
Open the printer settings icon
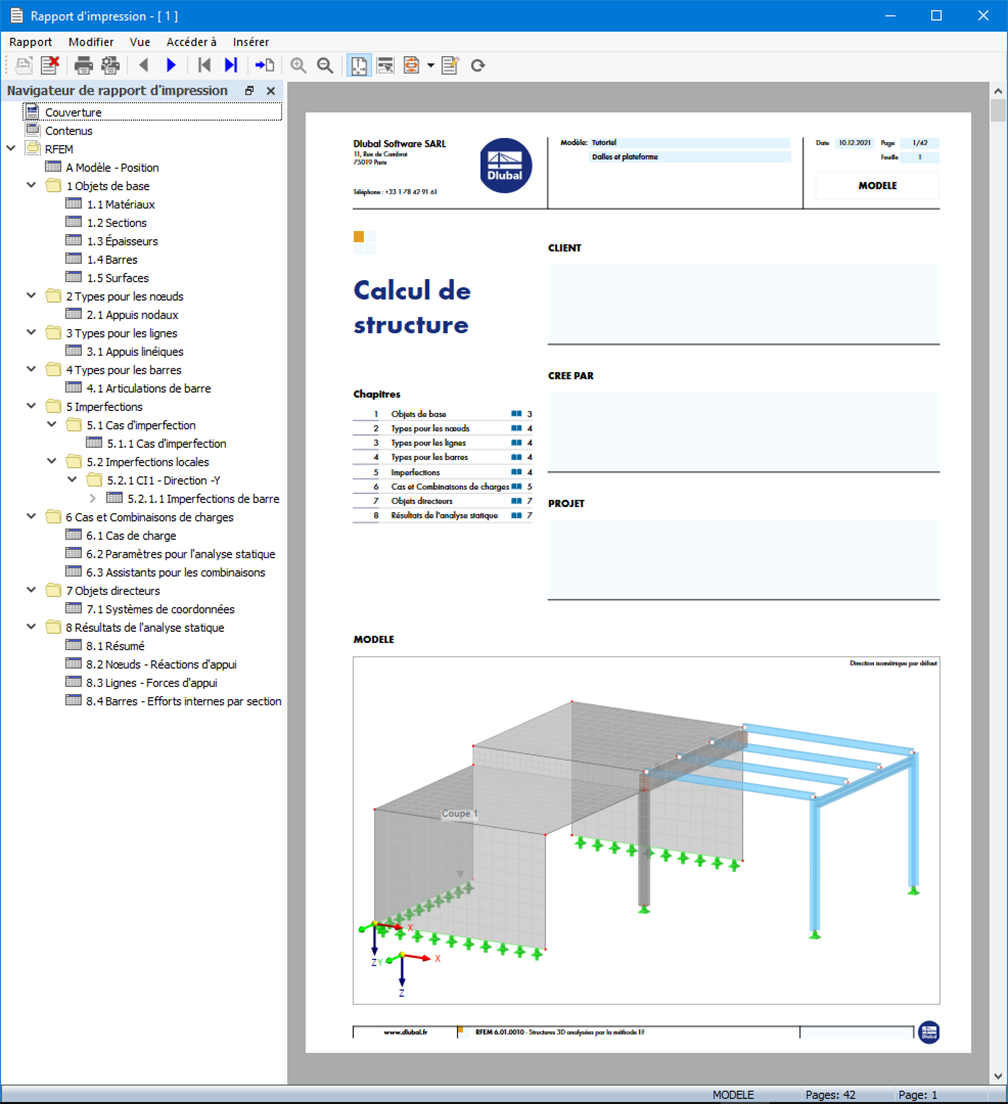click(111, 65)
